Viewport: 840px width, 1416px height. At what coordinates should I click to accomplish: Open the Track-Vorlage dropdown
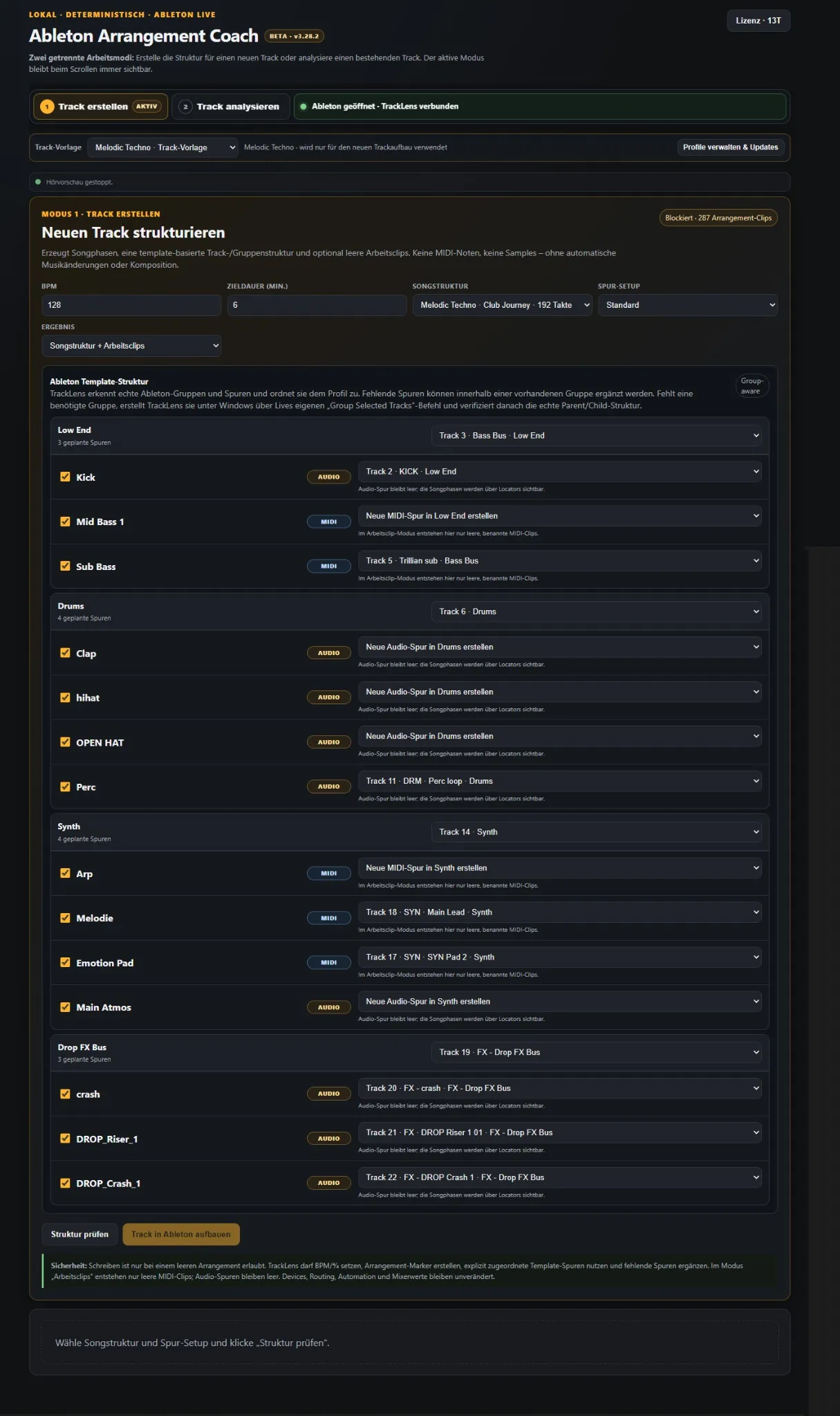click(x=165, y=147)
